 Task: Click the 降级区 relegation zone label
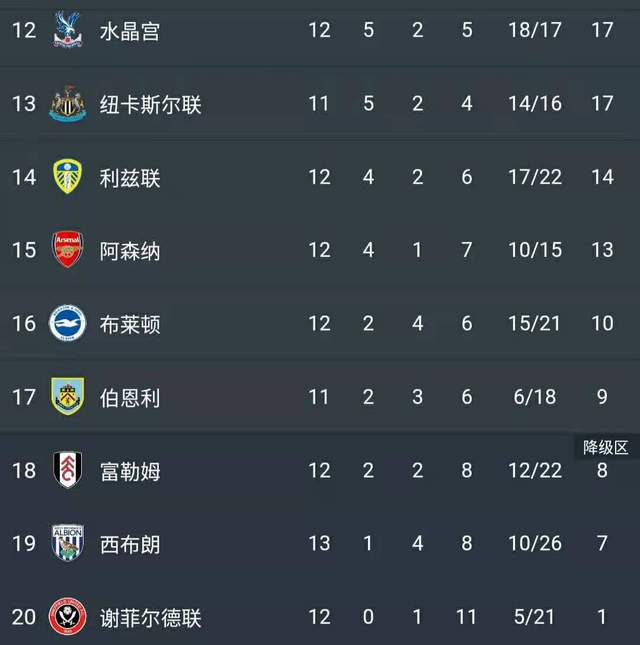605,448
